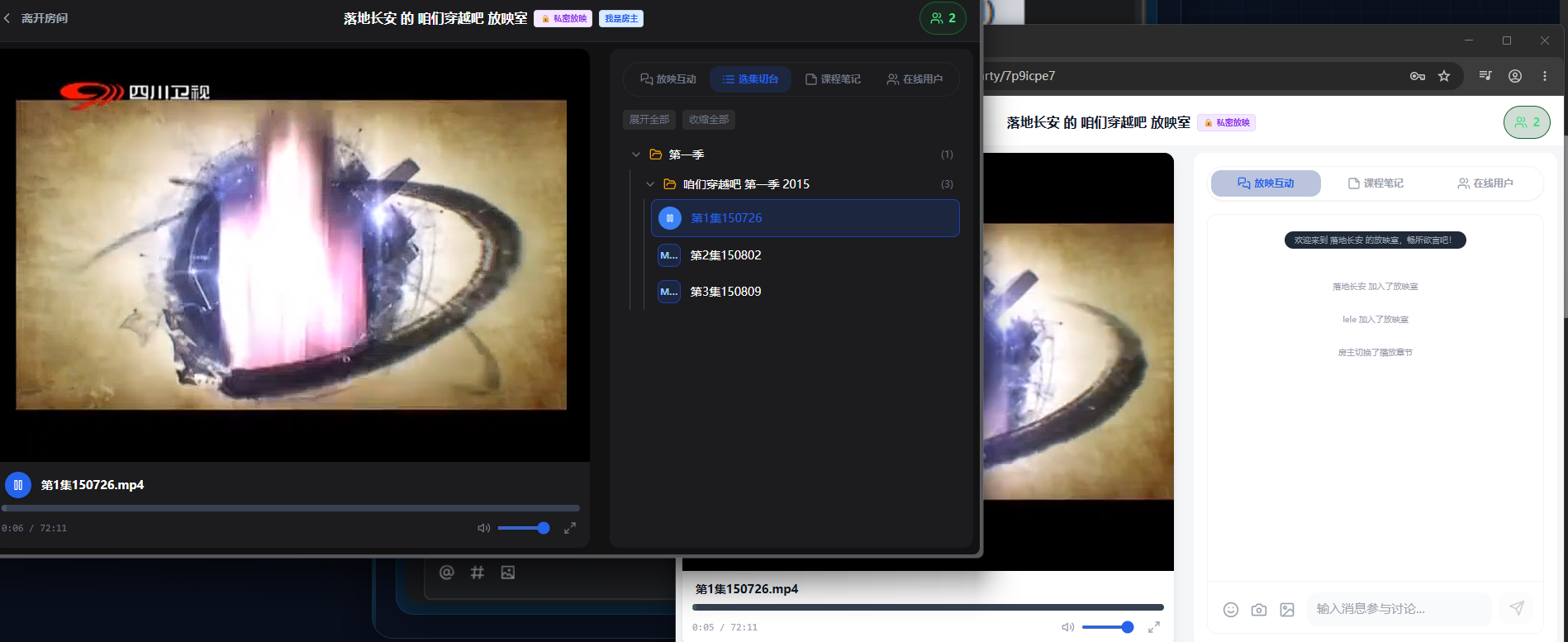
Task: Open 在线用户 tab in light browser window
Action: point(1485,183)
